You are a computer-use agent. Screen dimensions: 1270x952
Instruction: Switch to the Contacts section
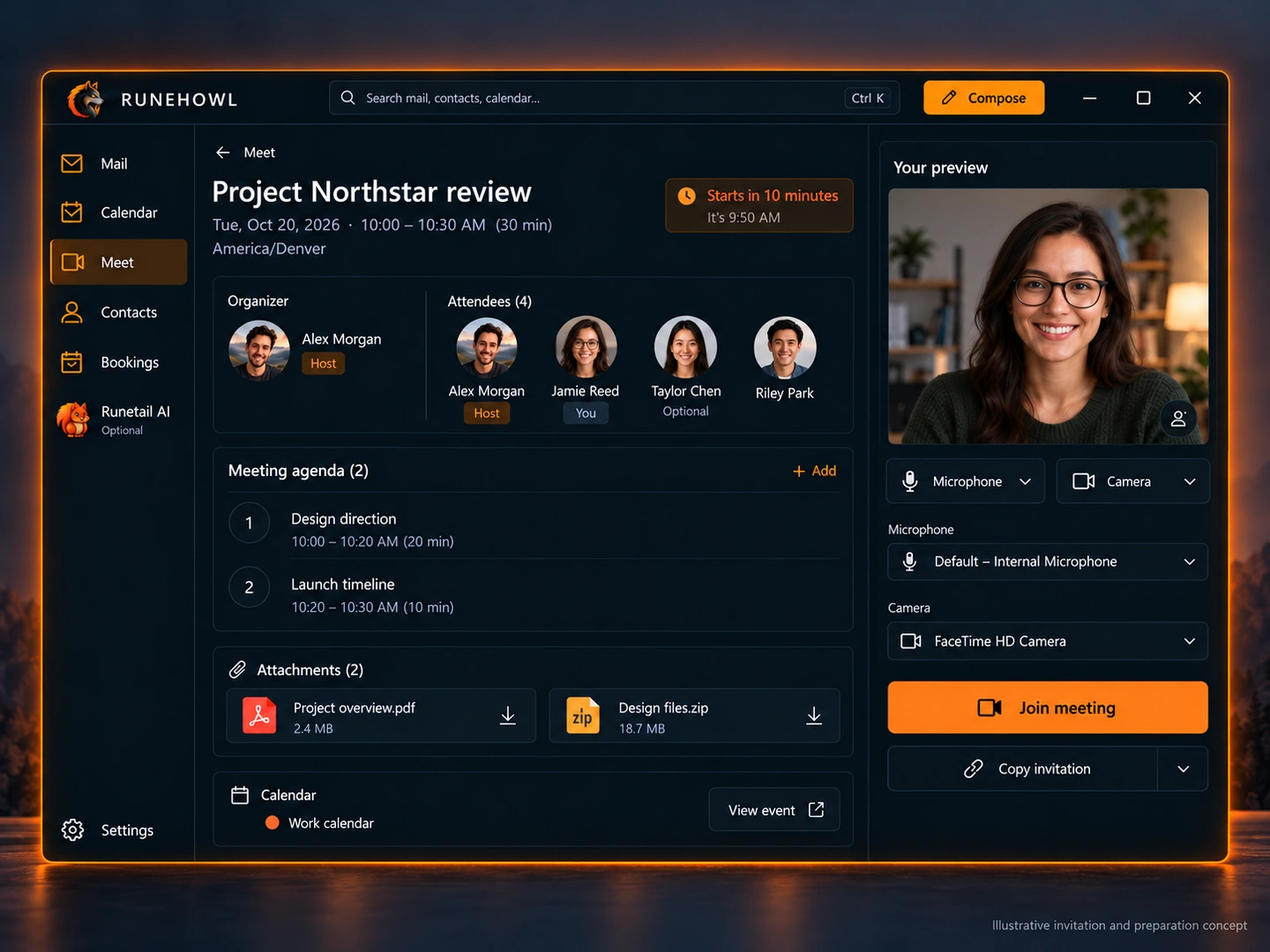point(119,312)
